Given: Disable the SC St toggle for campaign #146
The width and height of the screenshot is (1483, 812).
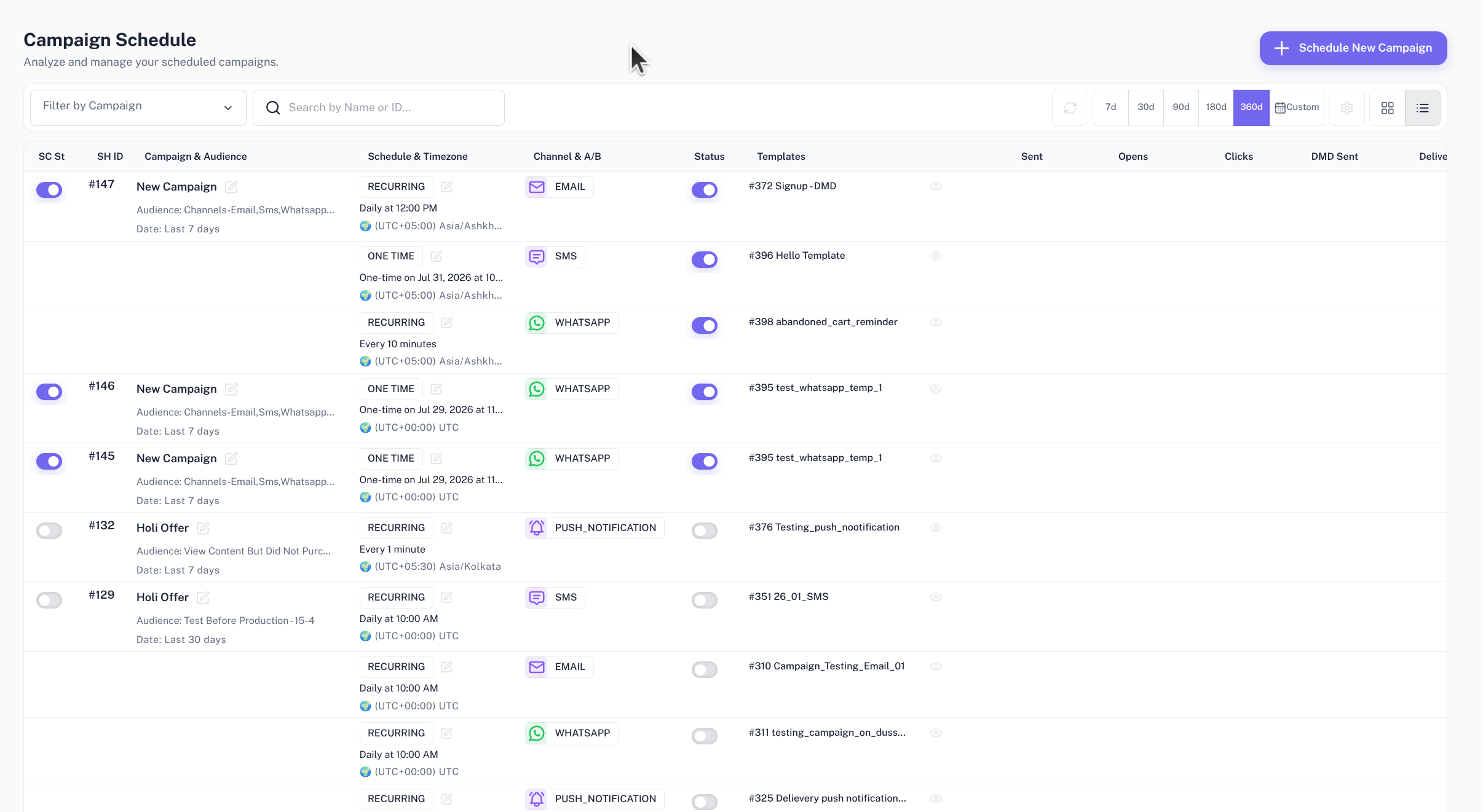Looking at the screenshot, I should click(x=49, y=392).
